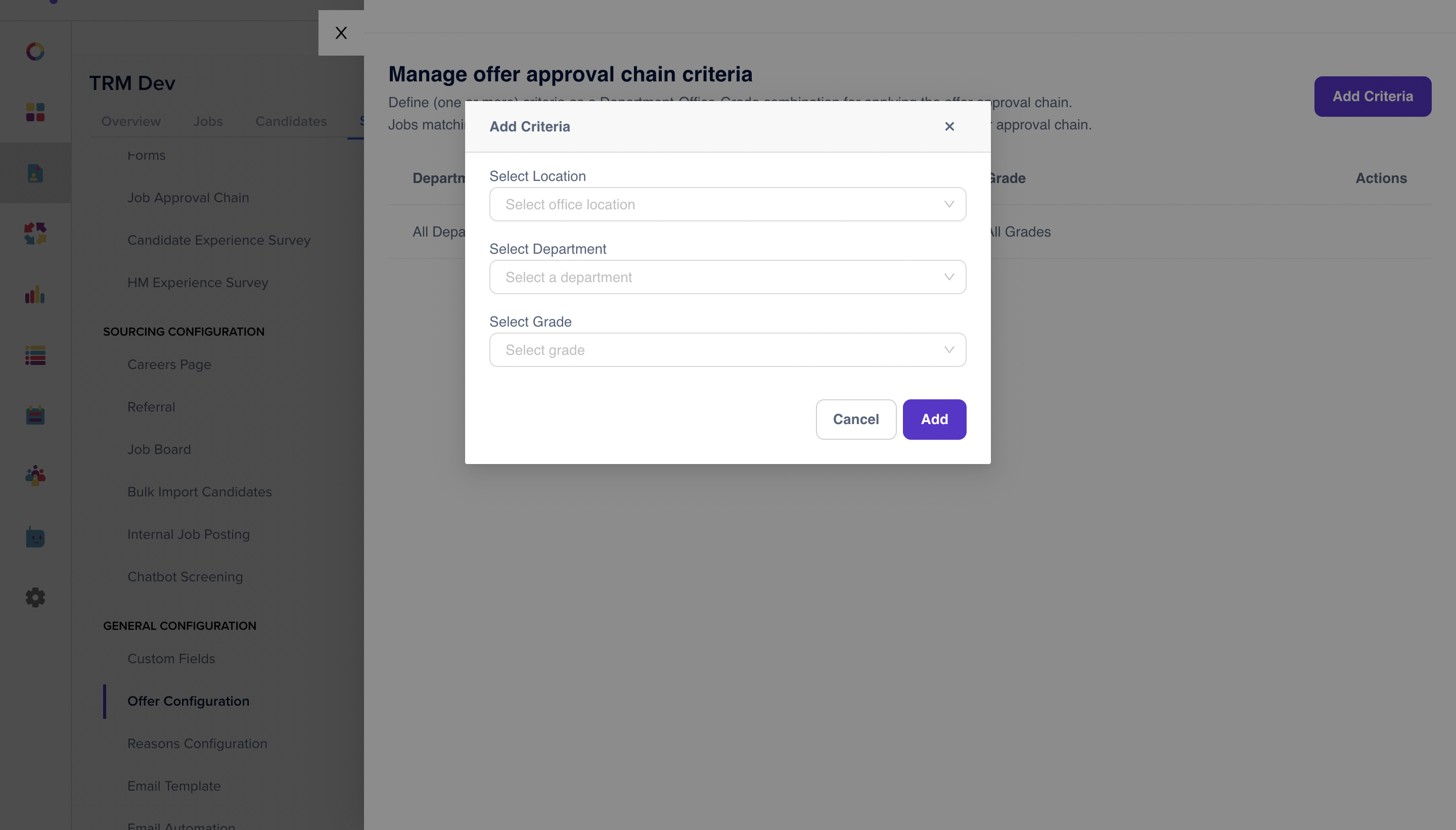This screenshot has width=1456, height=830.
Task: Click the four arrows sidebar icon
Action: pyautogui.click(x=35, y=234)
